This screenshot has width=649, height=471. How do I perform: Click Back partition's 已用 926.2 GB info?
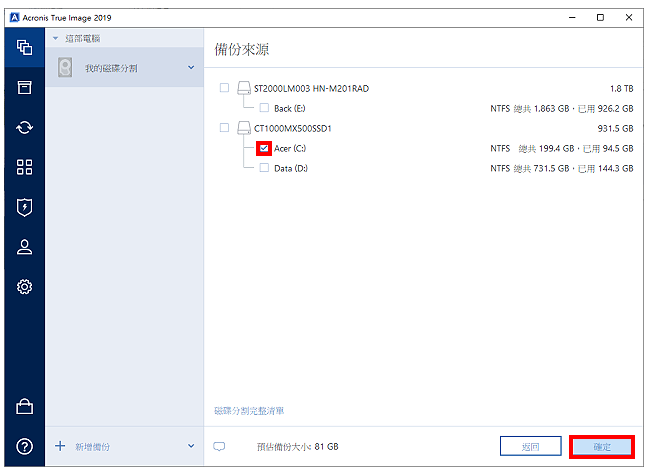[606, 108]
